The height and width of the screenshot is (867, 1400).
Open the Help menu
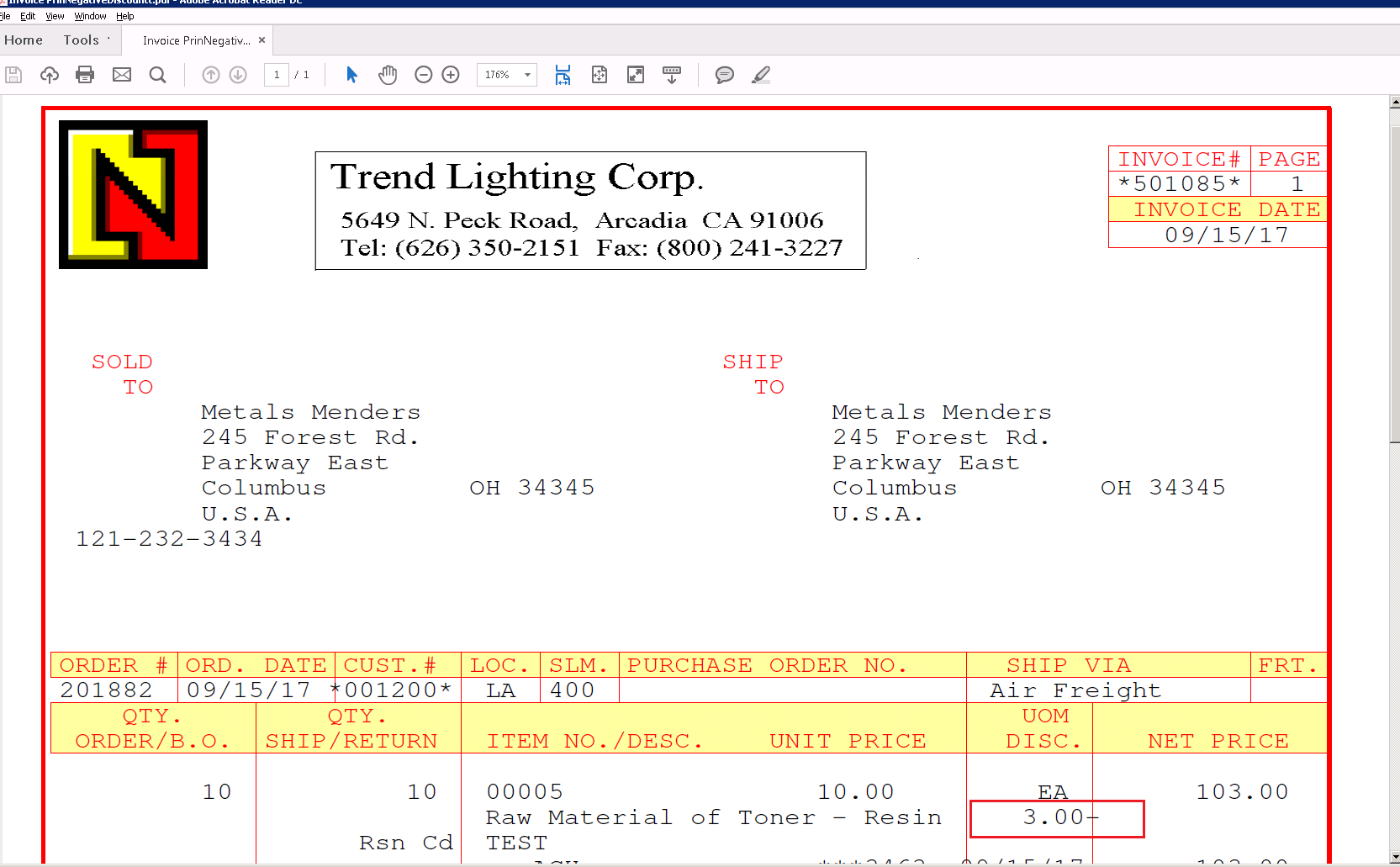click(x=124, y=16)
